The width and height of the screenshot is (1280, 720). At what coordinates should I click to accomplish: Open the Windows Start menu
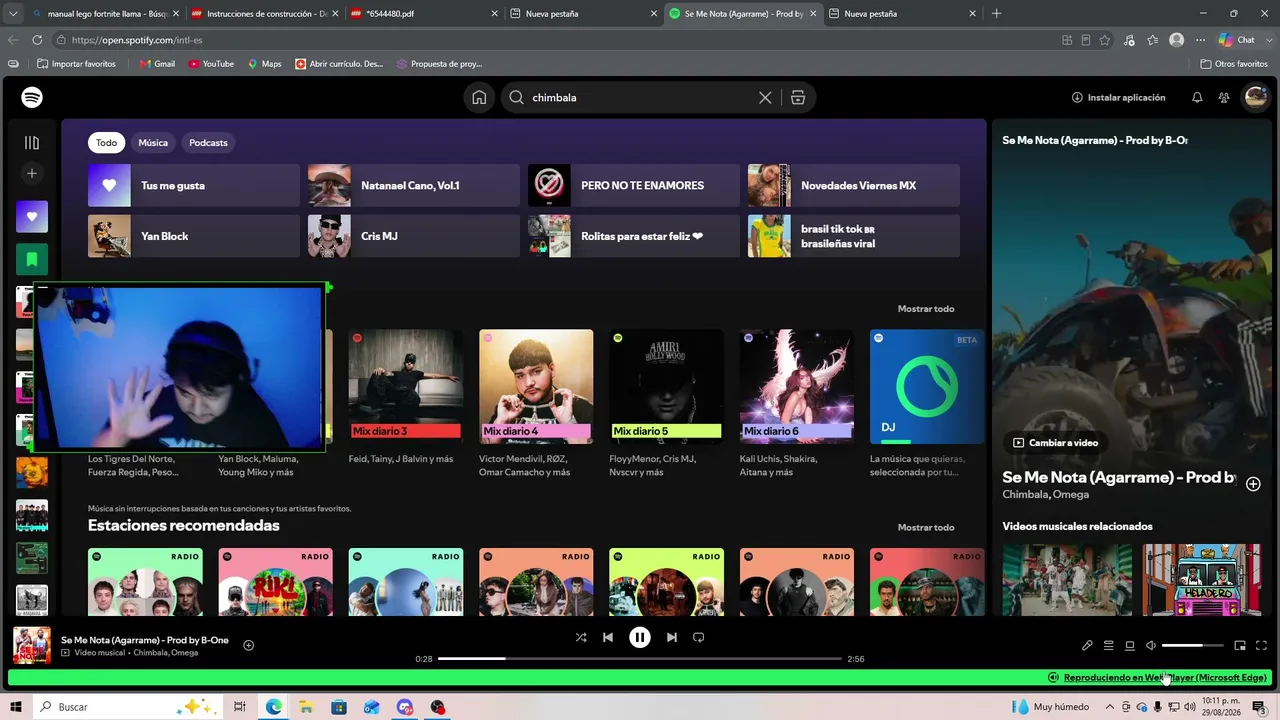point(15,707)
